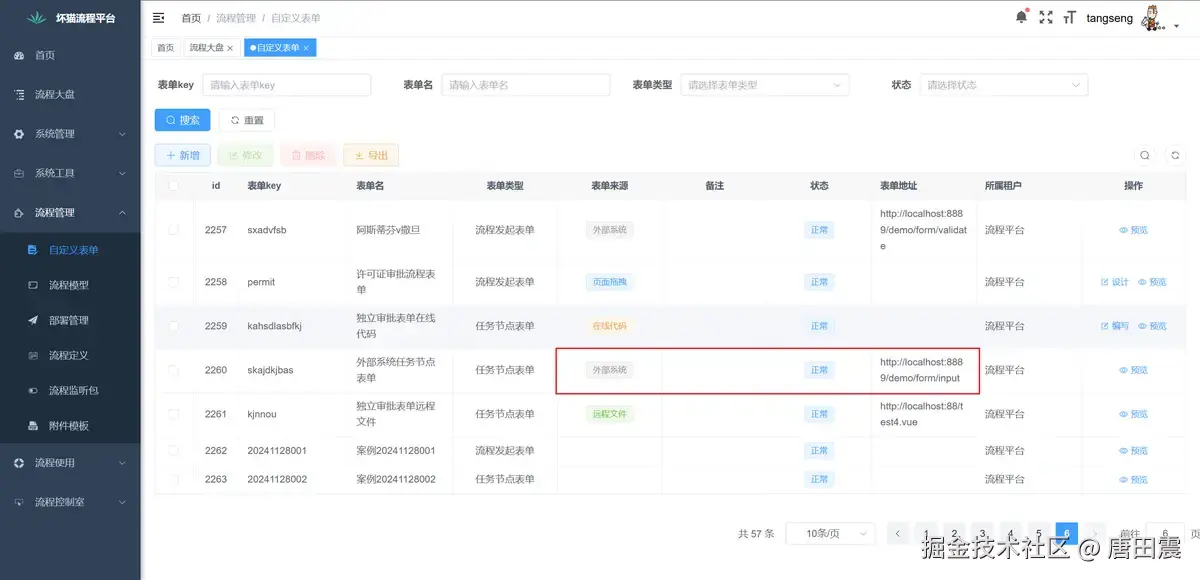Click the blue 搜索 button
This screenshot has width=1200, height=580.
point(182,120)
